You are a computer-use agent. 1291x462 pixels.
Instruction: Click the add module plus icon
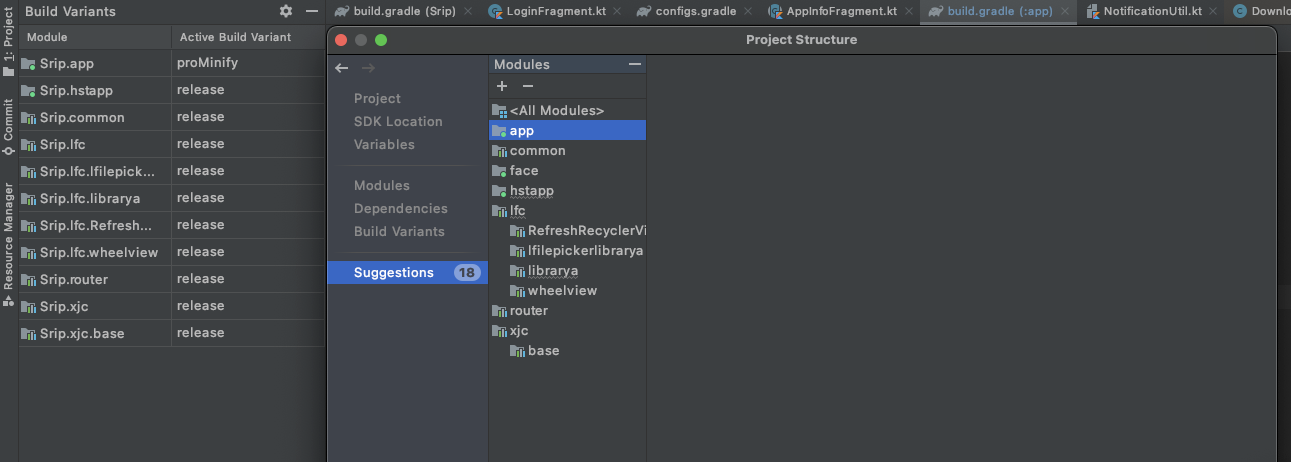[x=502, y=86]
